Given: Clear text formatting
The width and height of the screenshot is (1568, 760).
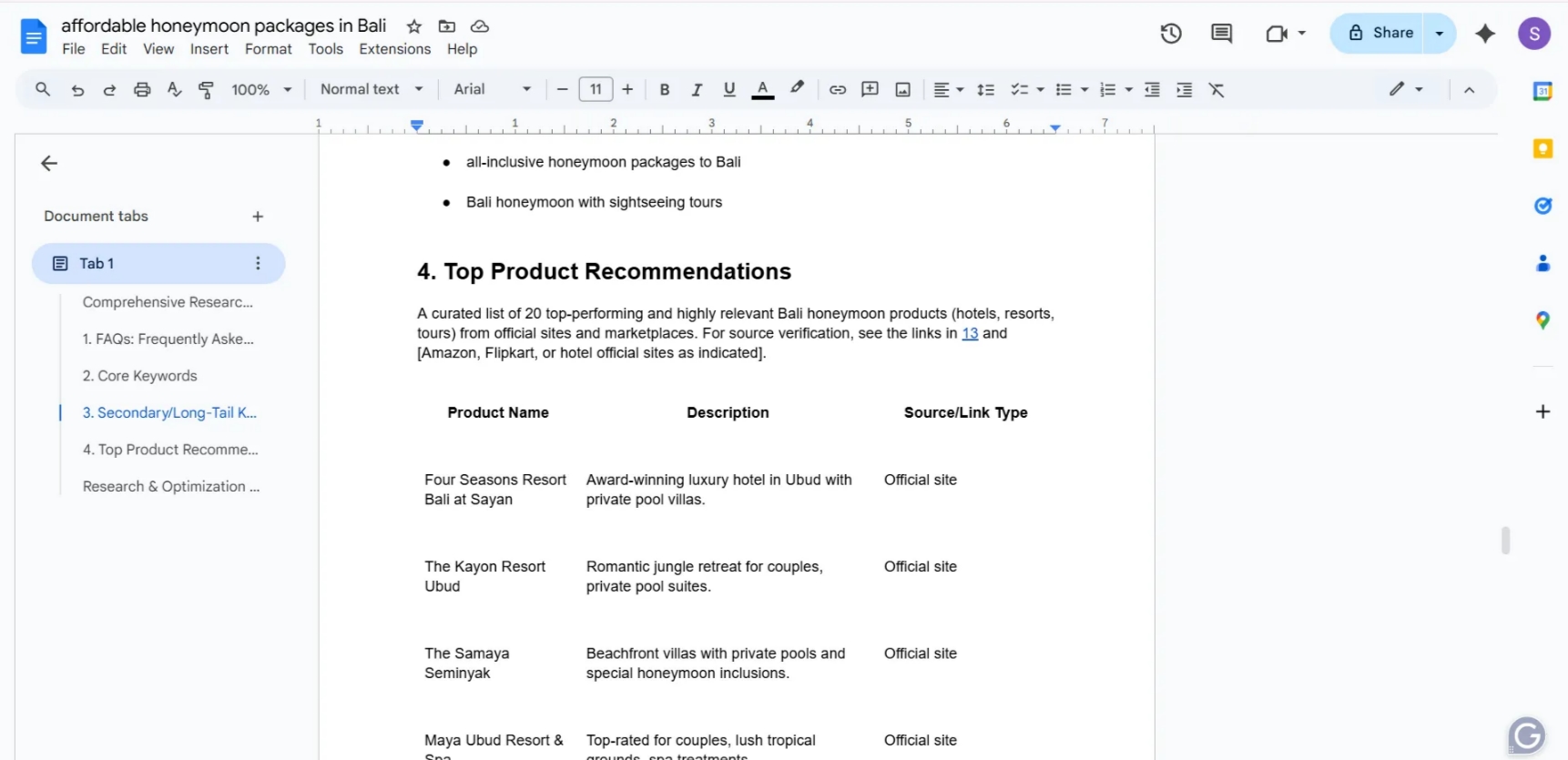Looking at the screenshot, I should click(1217, 89).
